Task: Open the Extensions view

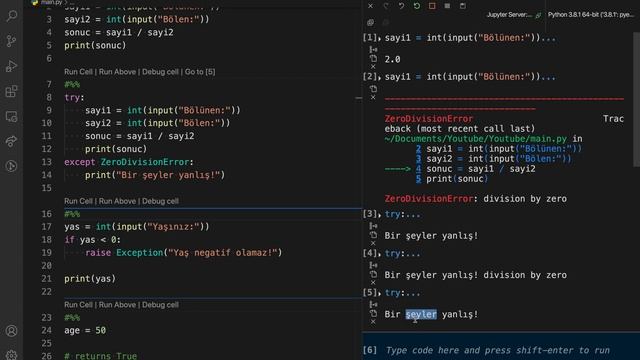Action: click(11, 91)
